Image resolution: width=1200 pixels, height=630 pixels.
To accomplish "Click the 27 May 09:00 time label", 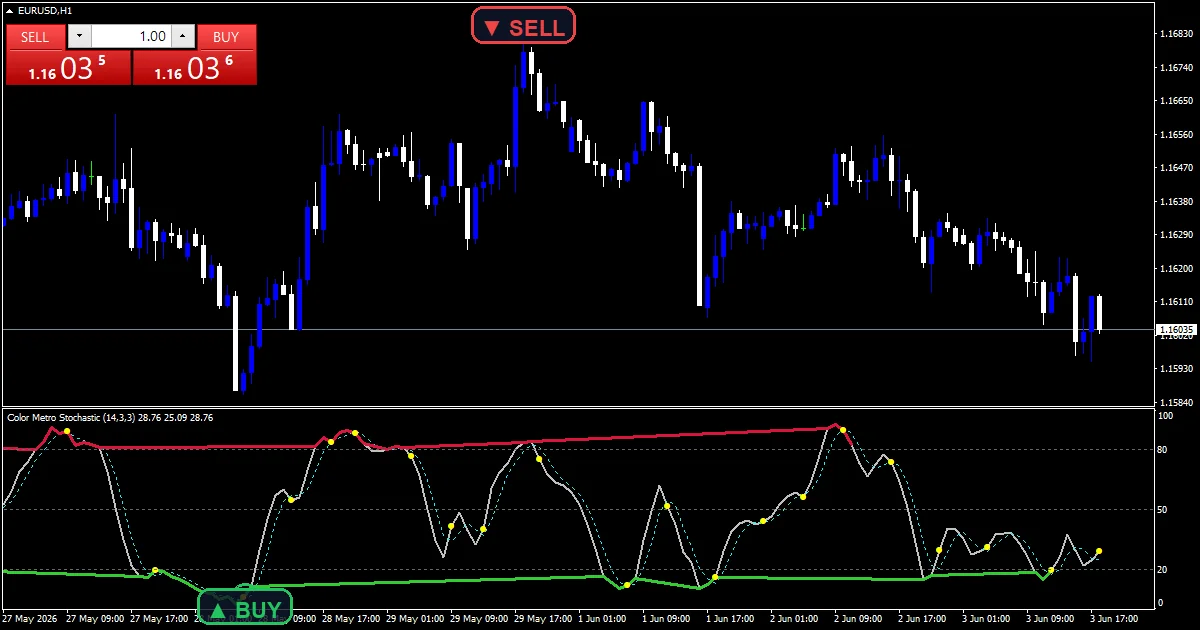I will [95, 619].
